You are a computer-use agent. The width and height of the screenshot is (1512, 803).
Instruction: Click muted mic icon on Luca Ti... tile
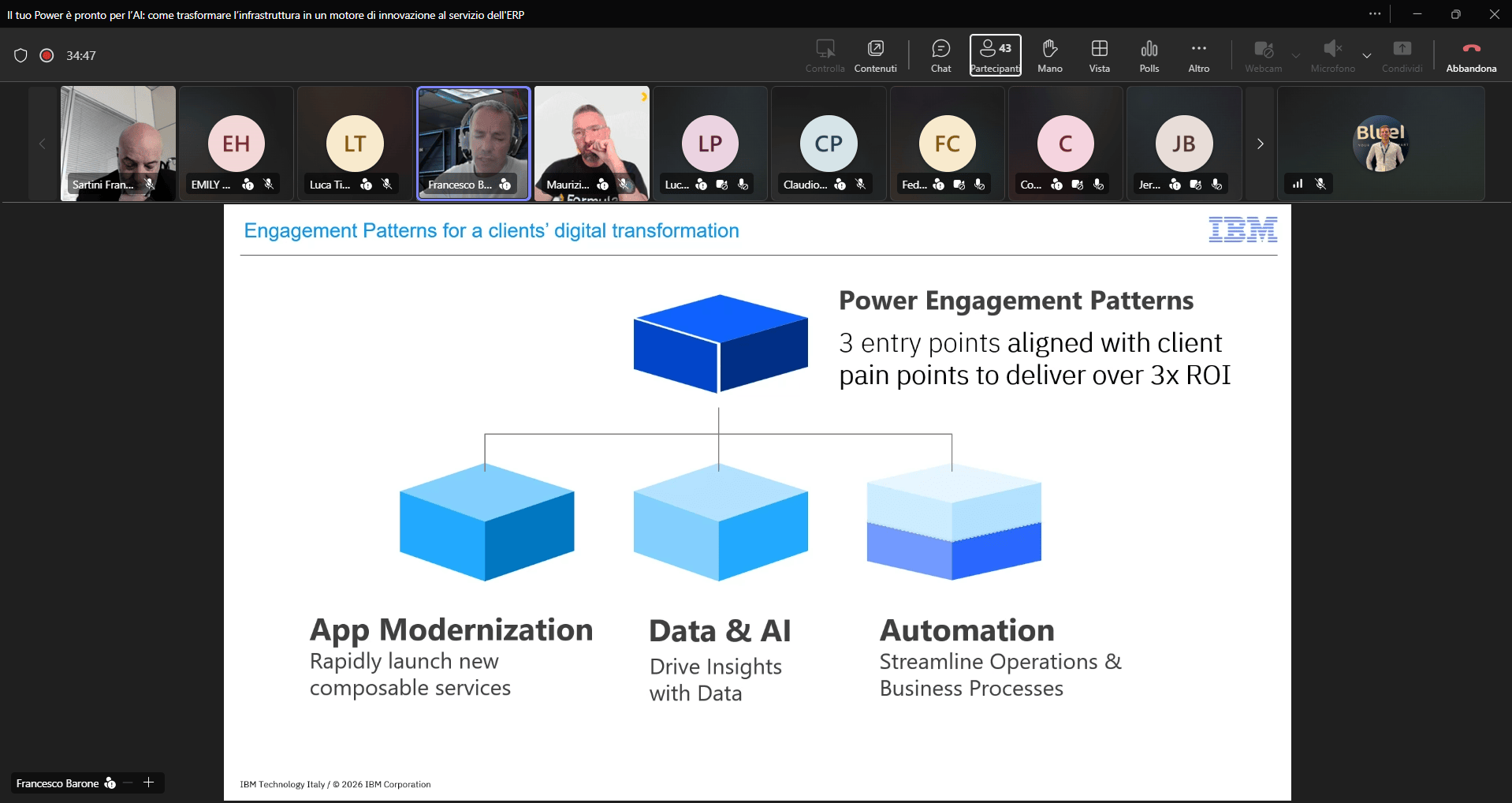click(387, 185)
